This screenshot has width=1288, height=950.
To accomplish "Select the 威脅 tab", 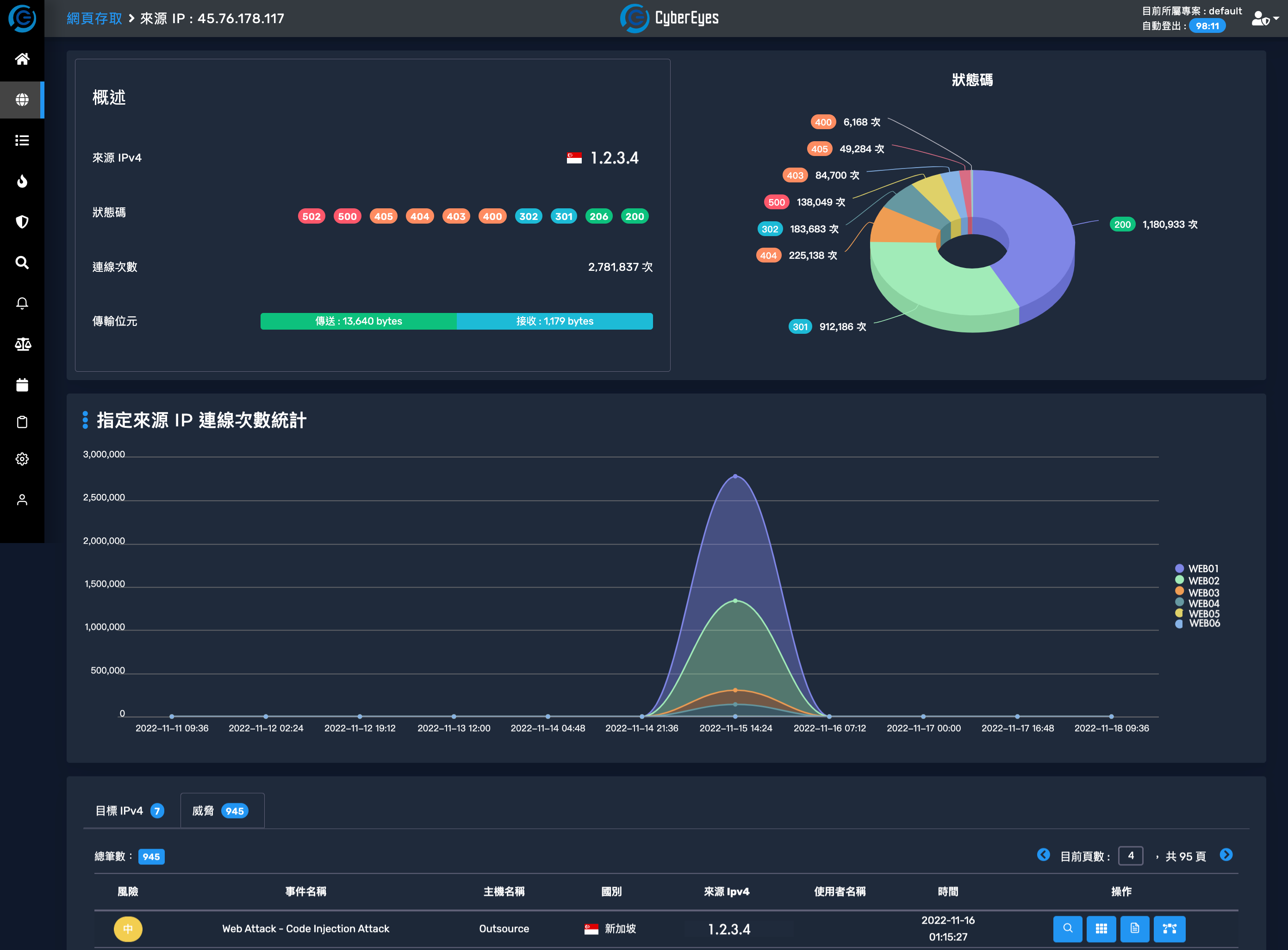I will click(221, 810).
